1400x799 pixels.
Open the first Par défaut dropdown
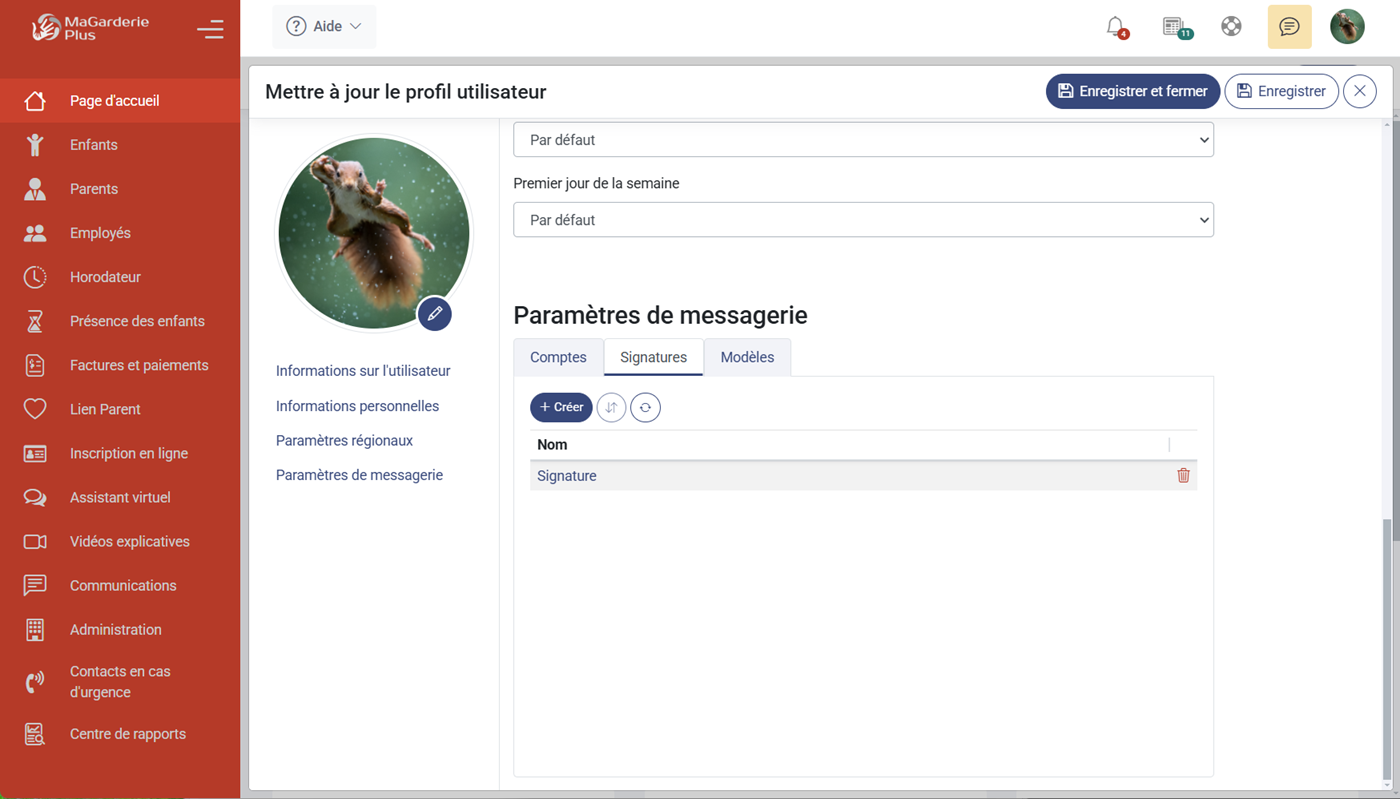[x=863, y=140]
